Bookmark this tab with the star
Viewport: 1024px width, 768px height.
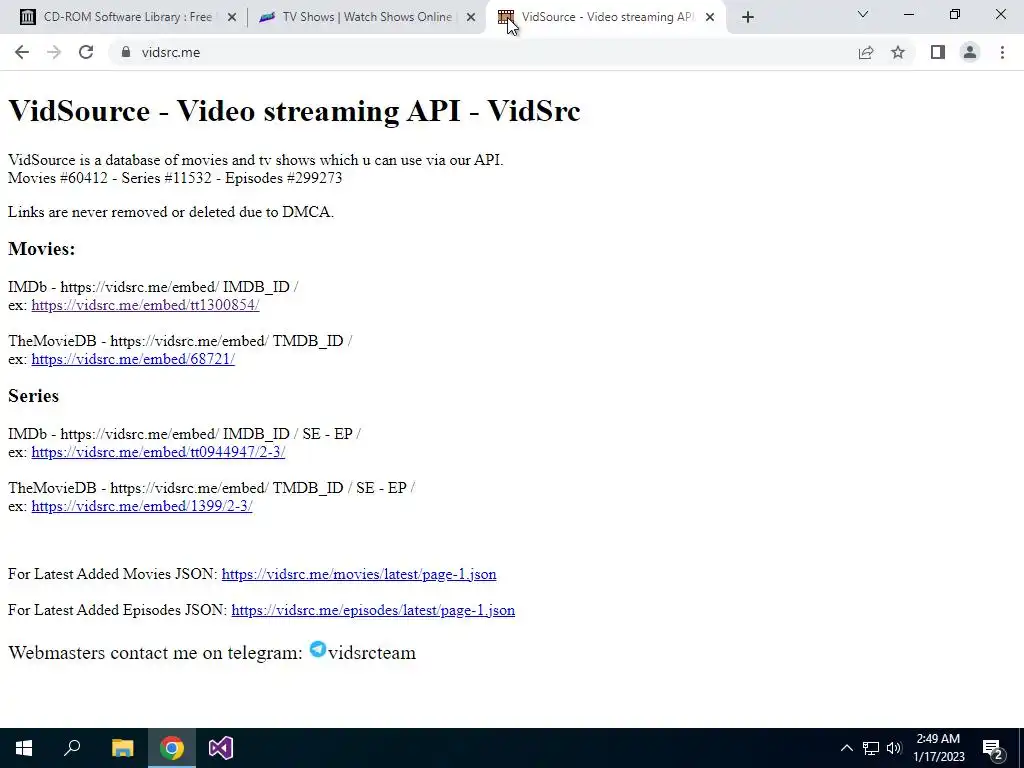(898, 52)
